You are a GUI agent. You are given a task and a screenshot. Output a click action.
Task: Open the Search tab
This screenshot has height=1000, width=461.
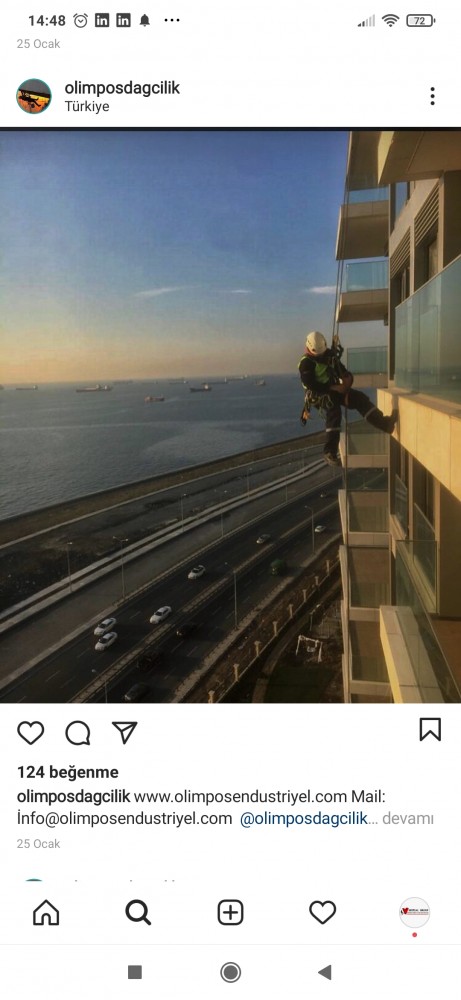click(138, 913)
